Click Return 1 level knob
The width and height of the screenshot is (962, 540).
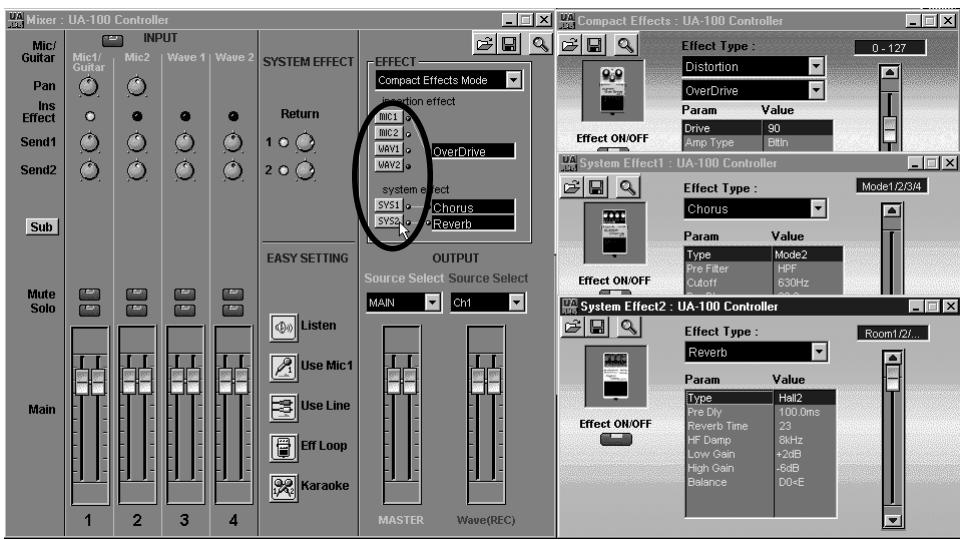pyautogui.click(x=305, y=142)
